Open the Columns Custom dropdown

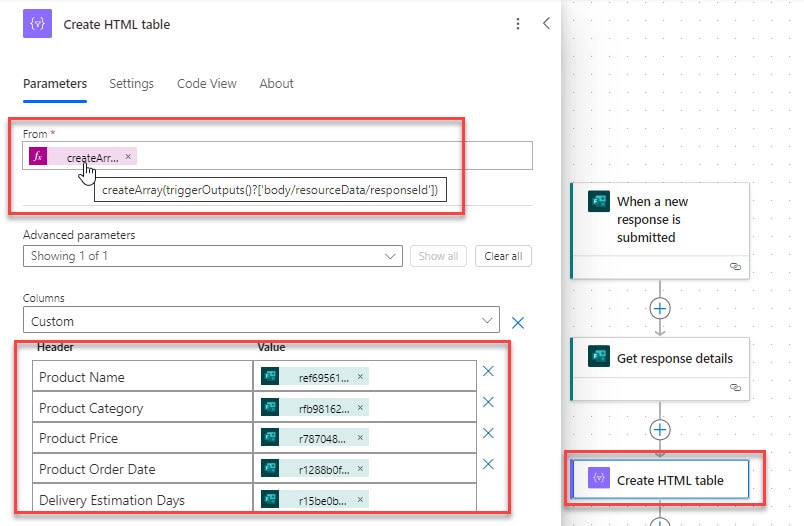261,321
